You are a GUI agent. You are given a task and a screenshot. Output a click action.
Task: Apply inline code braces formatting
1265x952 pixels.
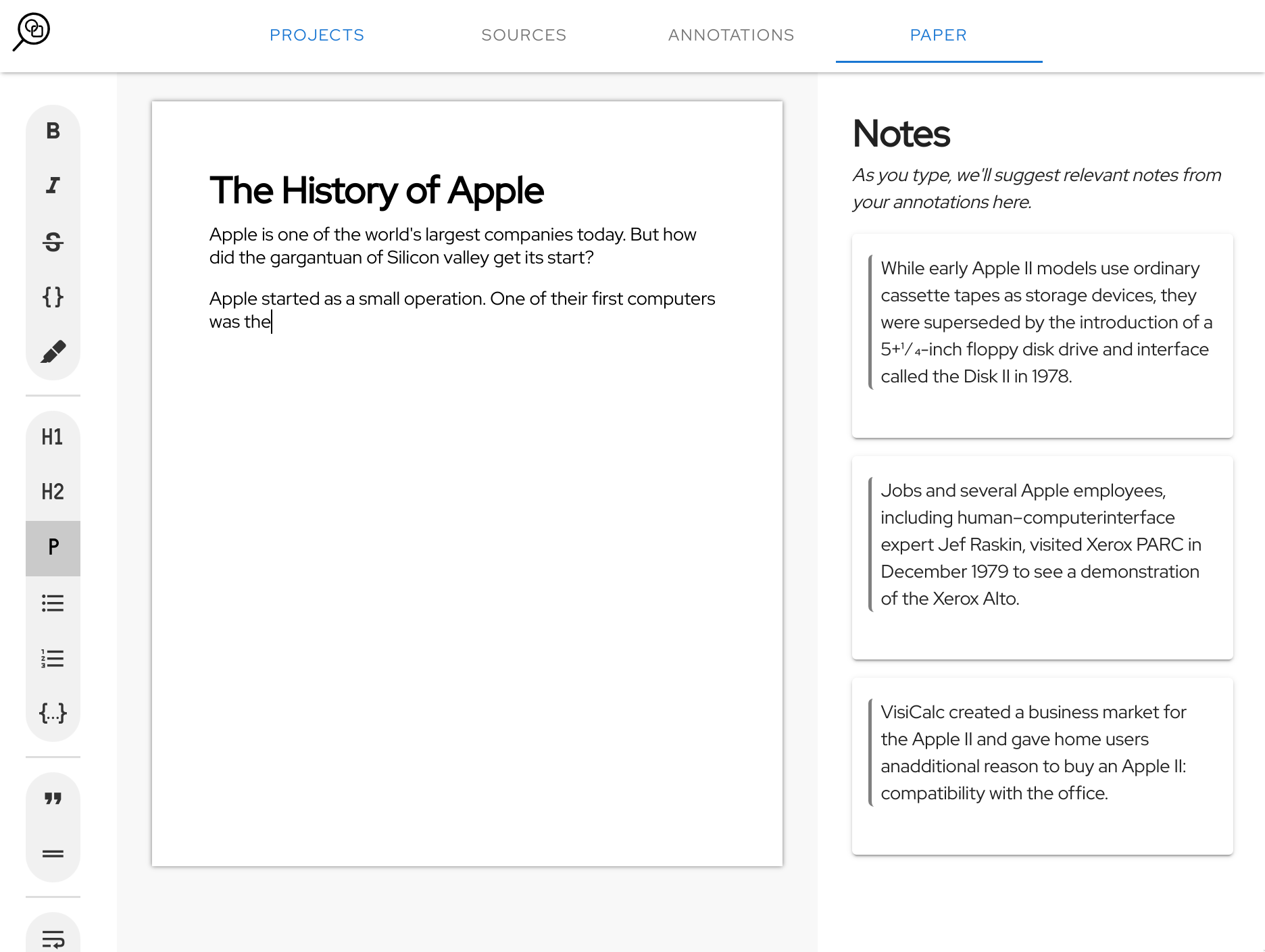point(53,297)
